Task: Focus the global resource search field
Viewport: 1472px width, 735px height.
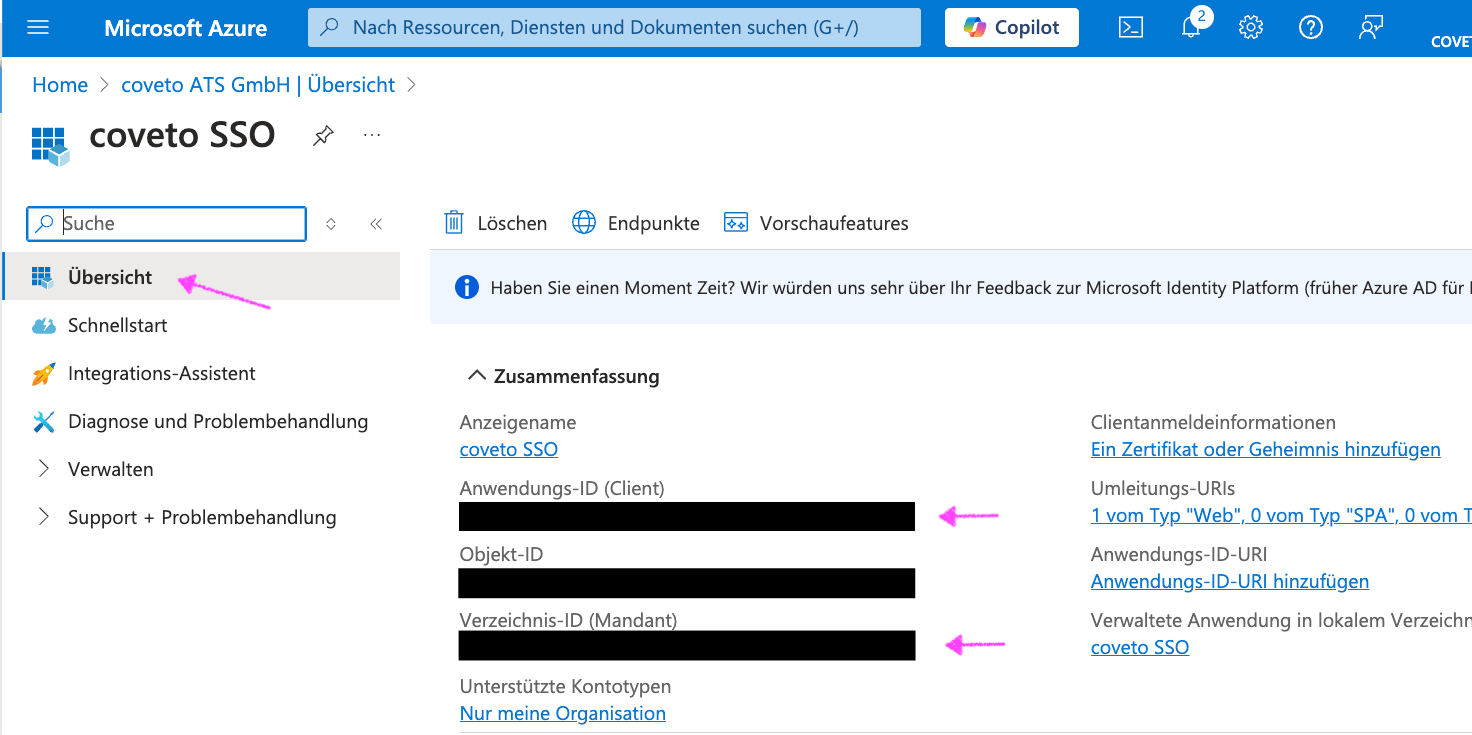Action: (x=614, y=28)
